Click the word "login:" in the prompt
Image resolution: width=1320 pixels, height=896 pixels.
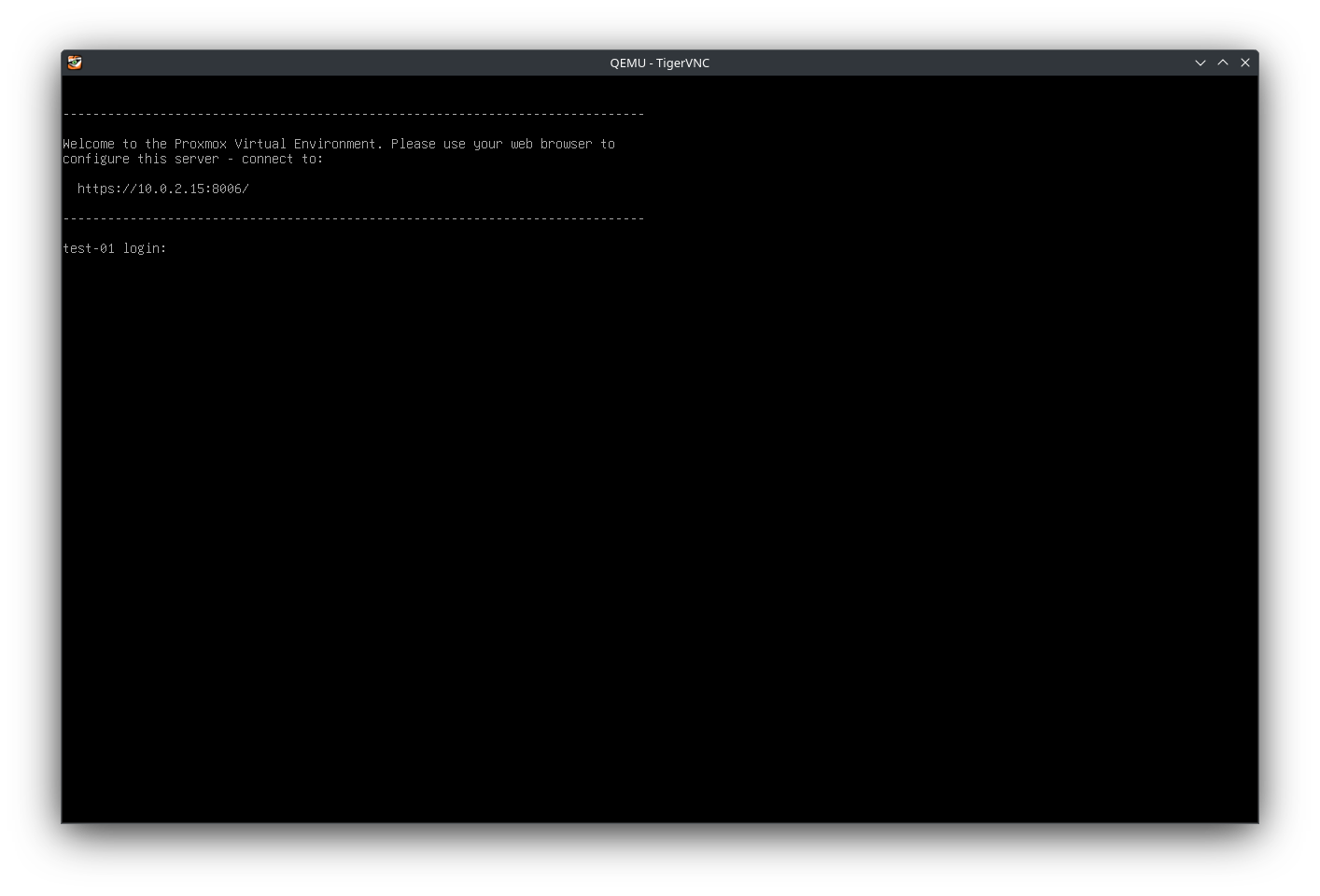tap(145, 248)
